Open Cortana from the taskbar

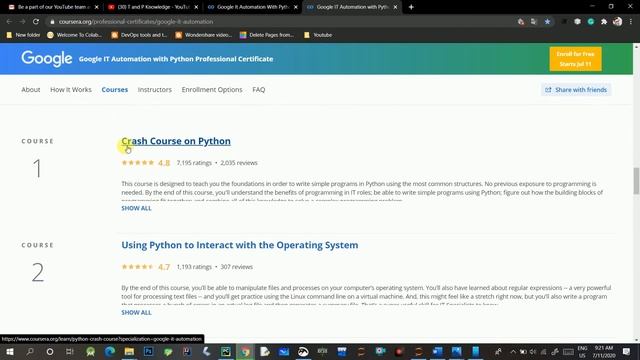pos(50,352)
